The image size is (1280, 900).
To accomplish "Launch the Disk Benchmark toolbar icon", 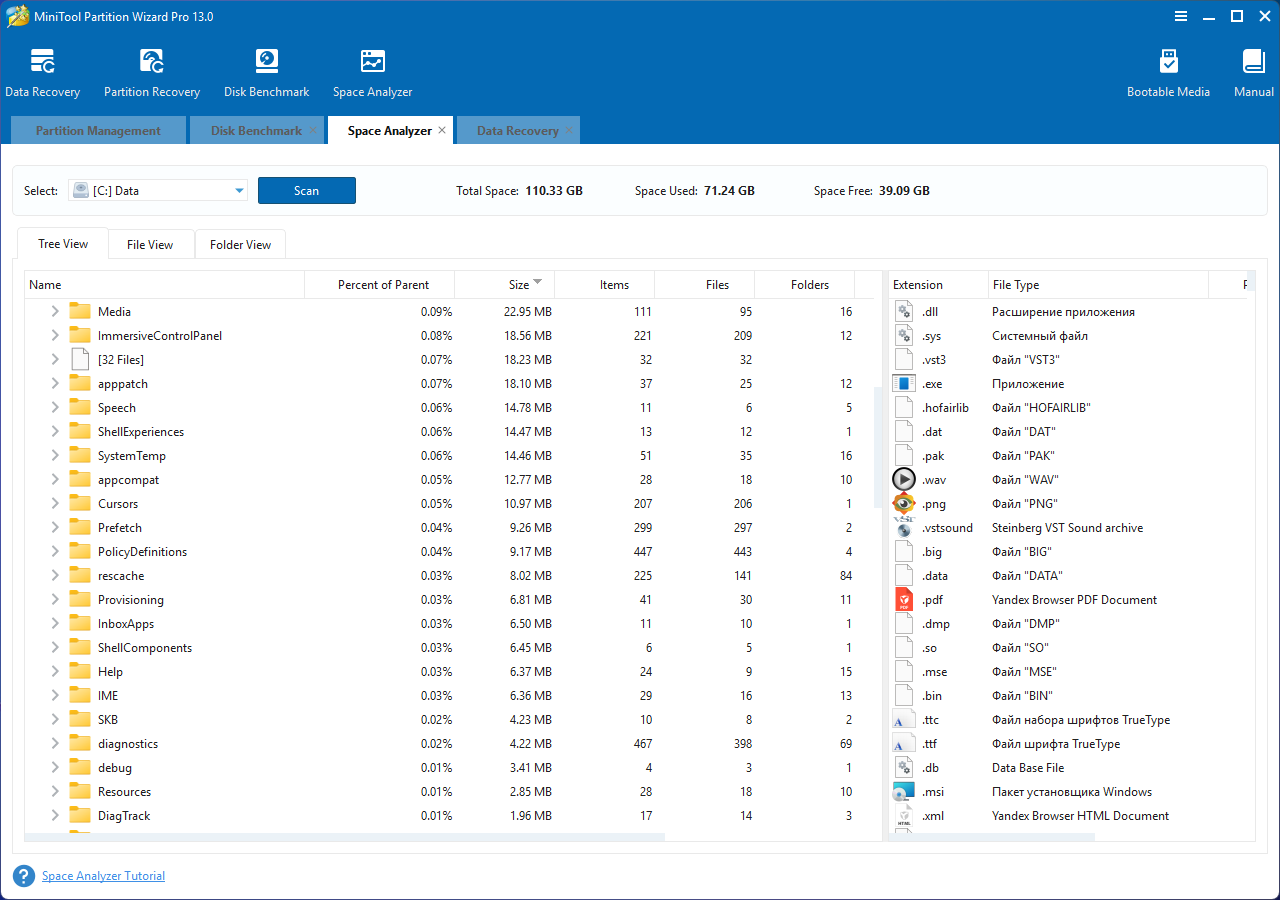I will pos(266,62).
